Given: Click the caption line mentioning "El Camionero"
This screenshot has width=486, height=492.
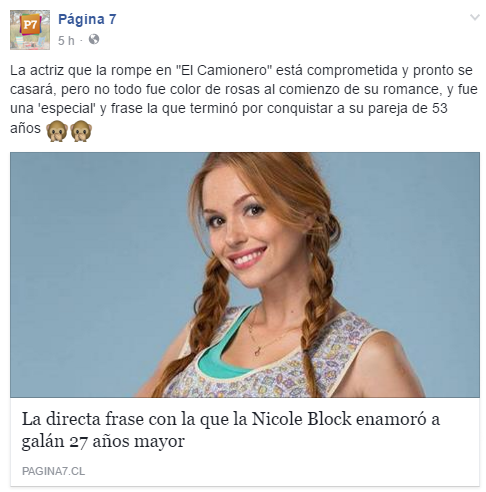Looking at the screenshot, I should click(241, 70).
